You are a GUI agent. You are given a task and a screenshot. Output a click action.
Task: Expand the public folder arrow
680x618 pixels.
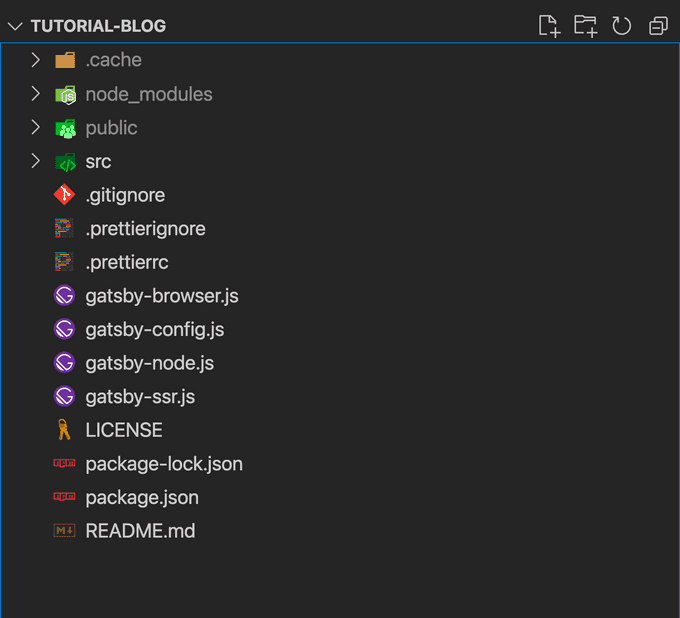[36, 127]
